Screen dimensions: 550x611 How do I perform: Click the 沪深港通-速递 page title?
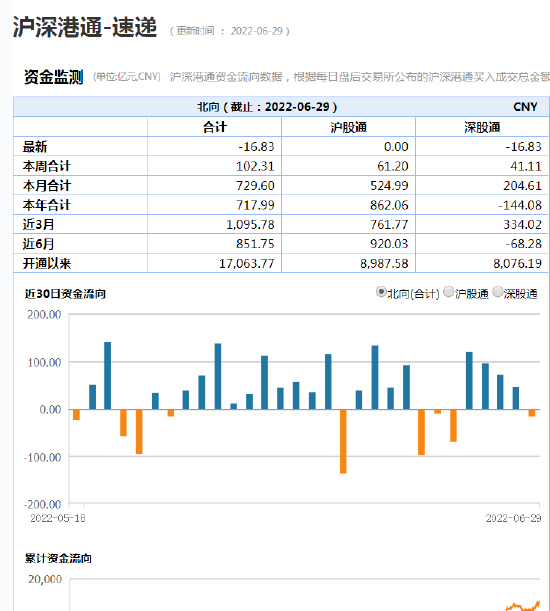click(x=85, y=27)
